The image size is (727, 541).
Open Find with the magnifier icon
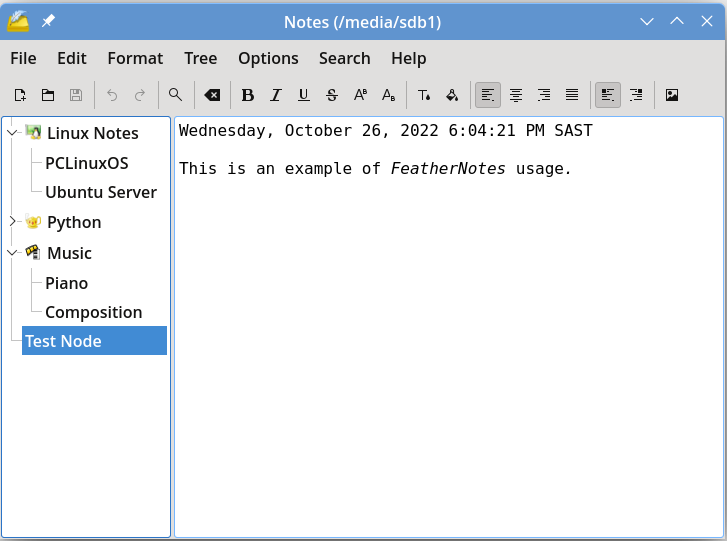coord(175,95)
